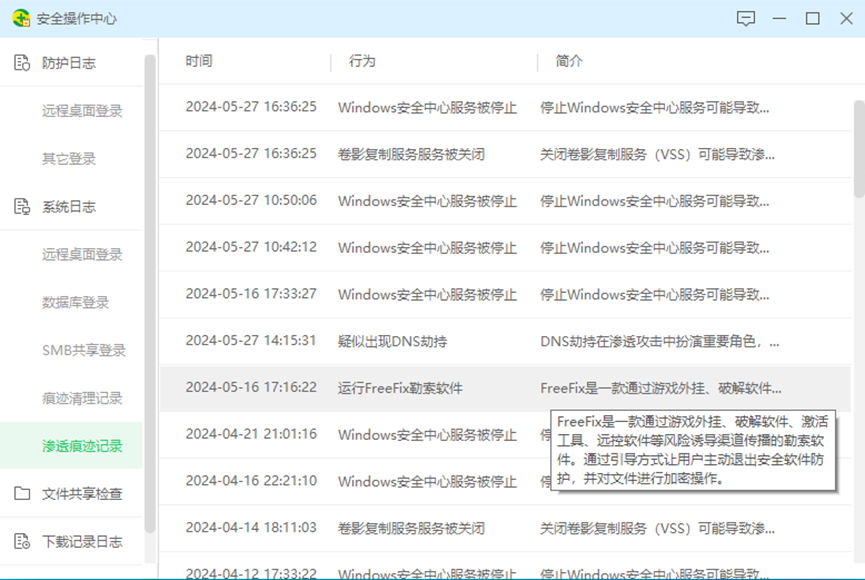This screenshot has width=865, height=580.
Task: Select the highlighted 渗透痕迹记录 item
Action: (x=71, y=445)
